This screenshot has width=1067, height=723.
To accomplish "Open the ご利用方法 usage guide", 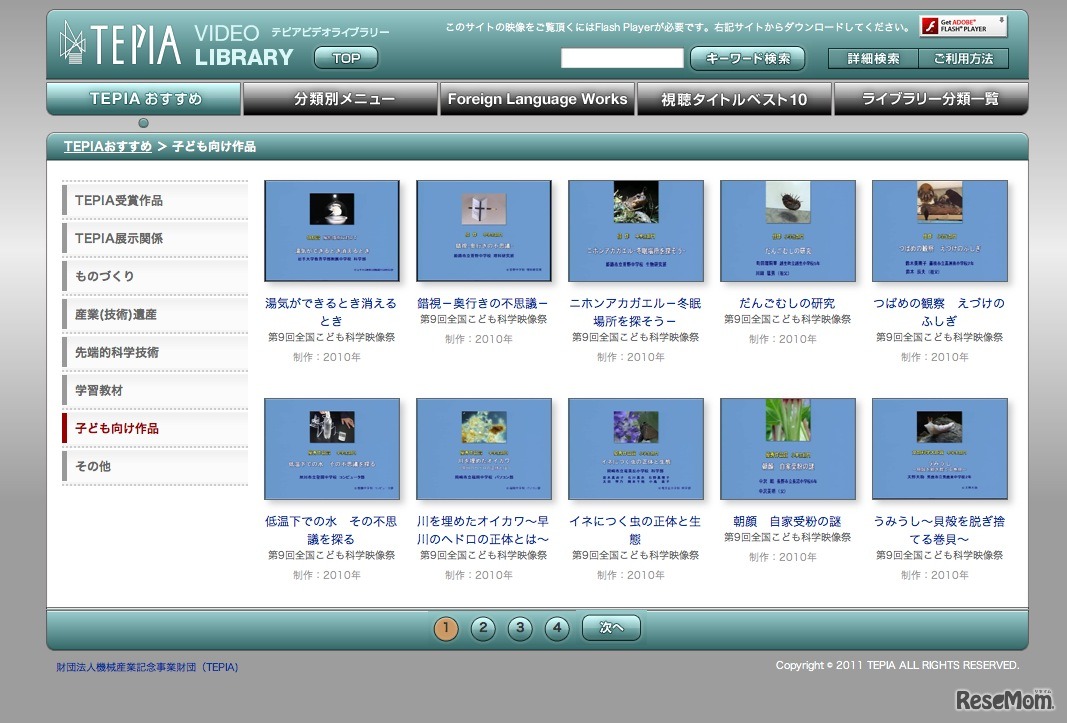I will [x=963, y=59].
